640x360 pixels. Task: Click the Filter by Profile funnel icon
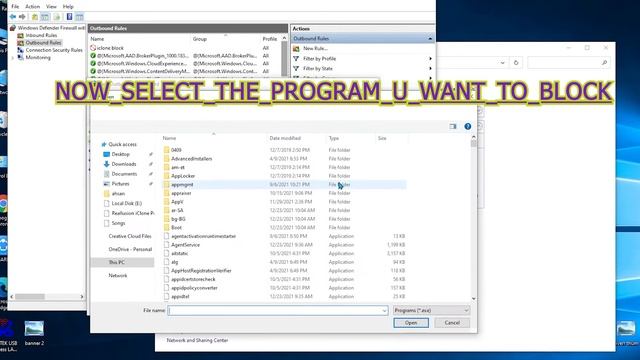(296, 59)
